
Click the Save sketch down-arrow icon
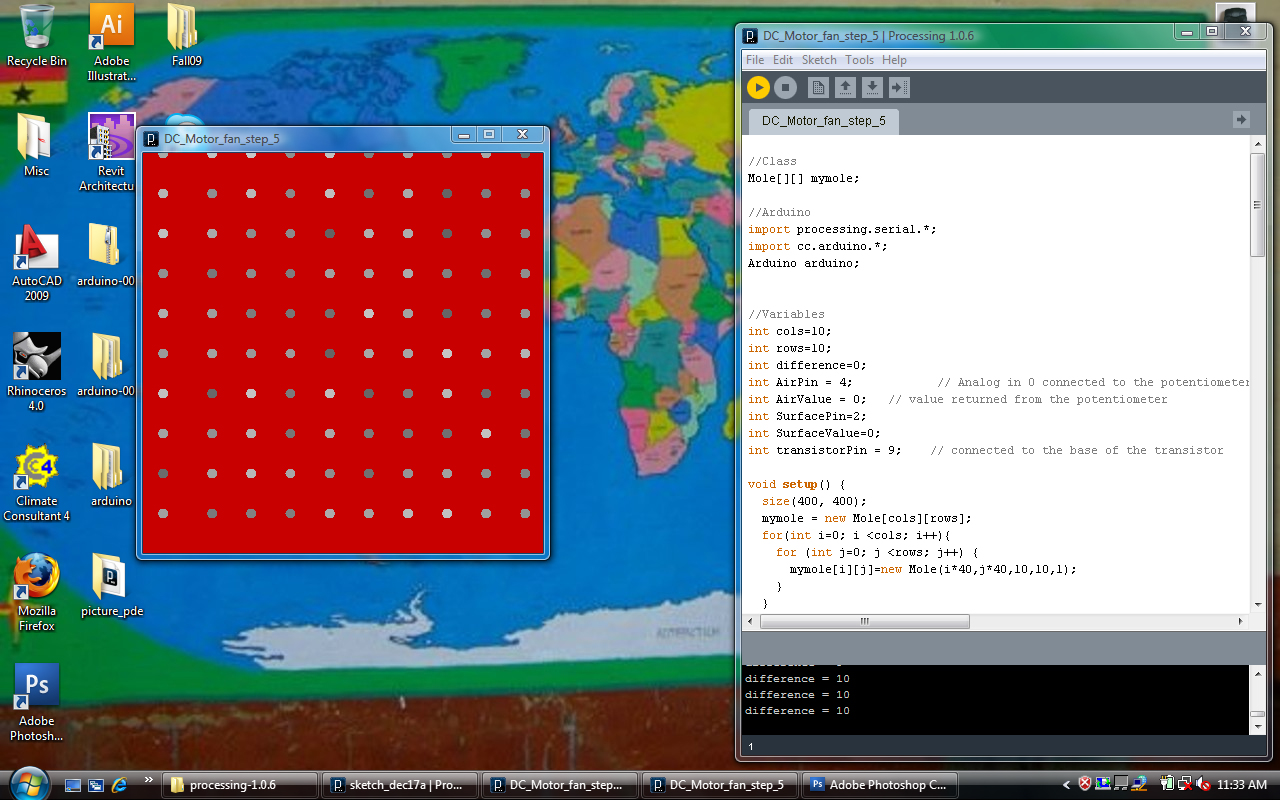pyautogui.click(x=872, y=88)
